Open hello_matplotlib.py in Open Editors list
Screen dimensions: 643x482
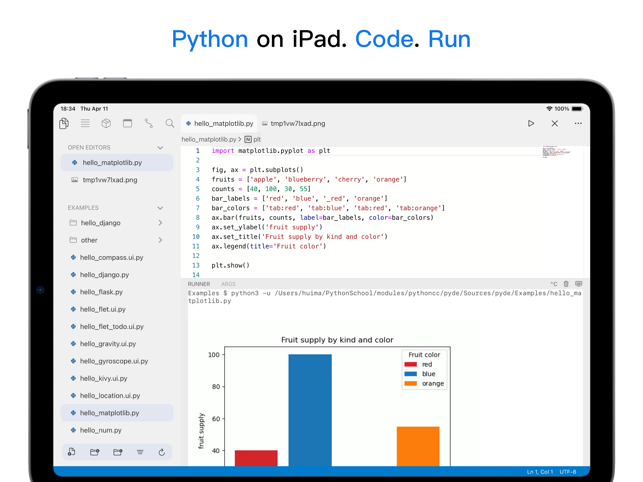117,162
